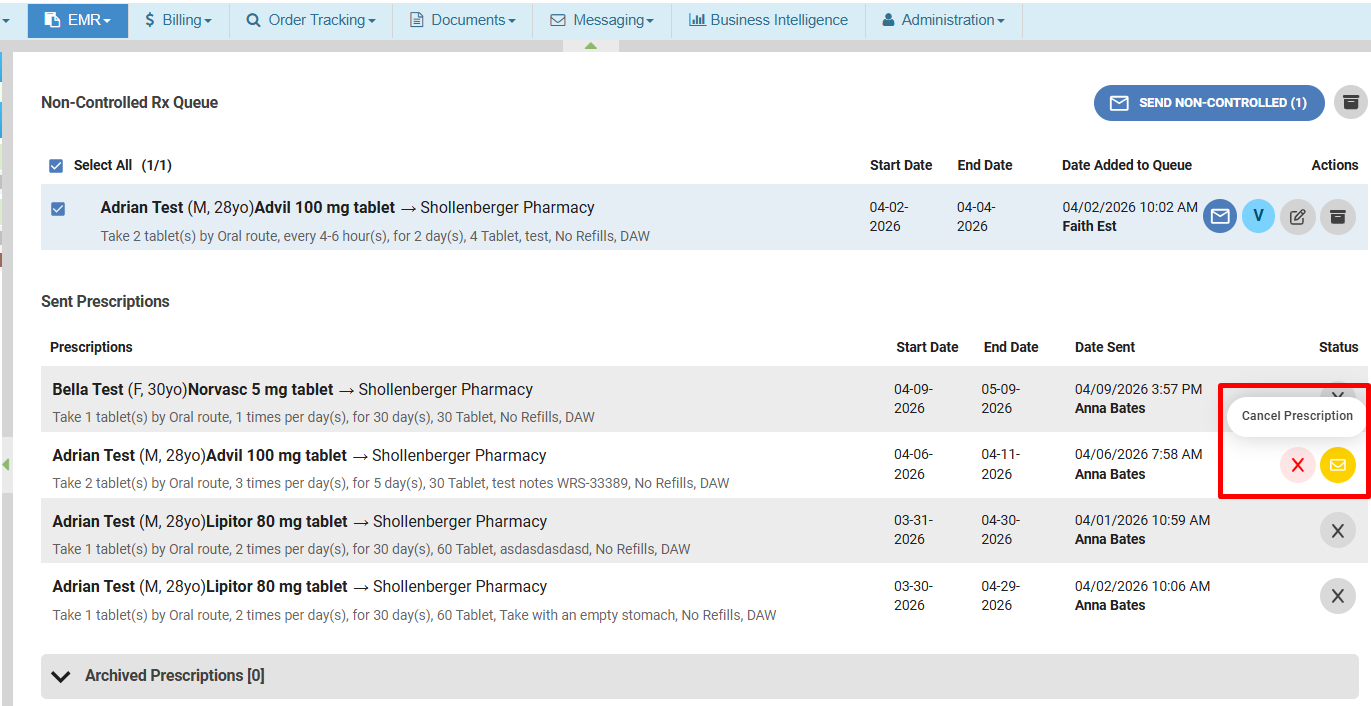This screenshot has height=706, width=1371.
Task: Open the Order Tracking dropdown menu
Action: click(310, 20)
